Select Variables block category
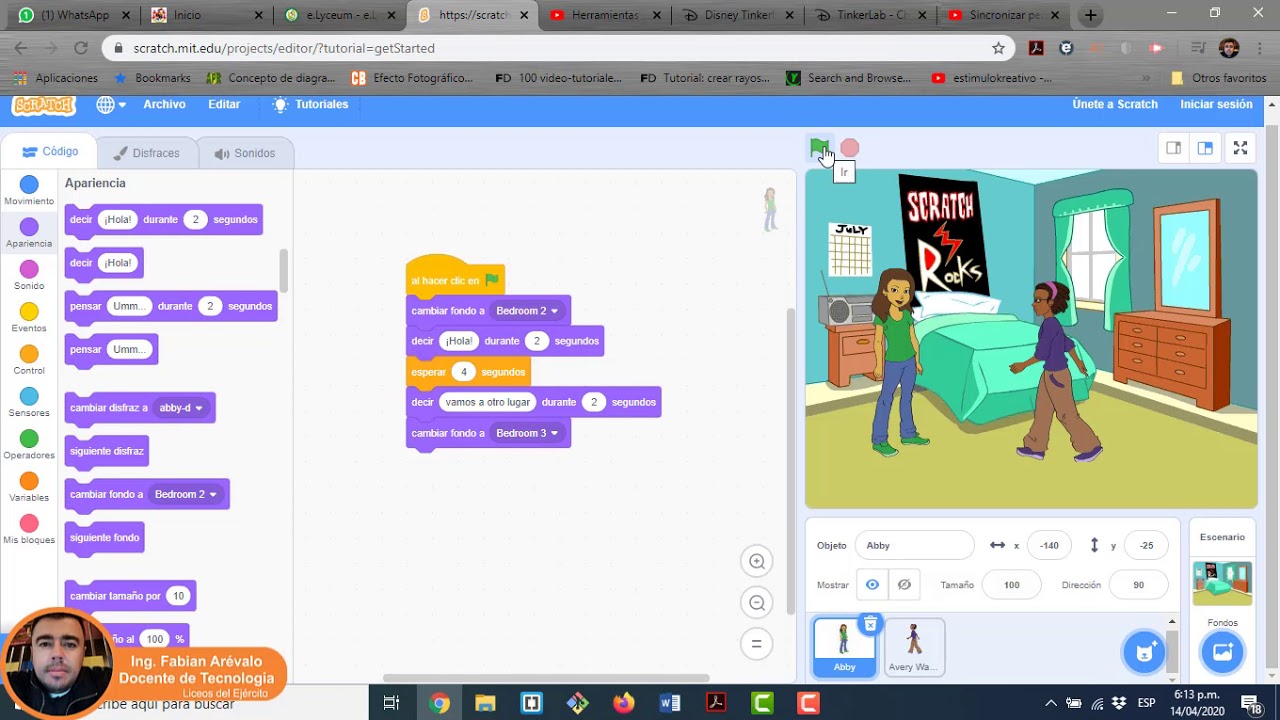 (x=29, y=487)
